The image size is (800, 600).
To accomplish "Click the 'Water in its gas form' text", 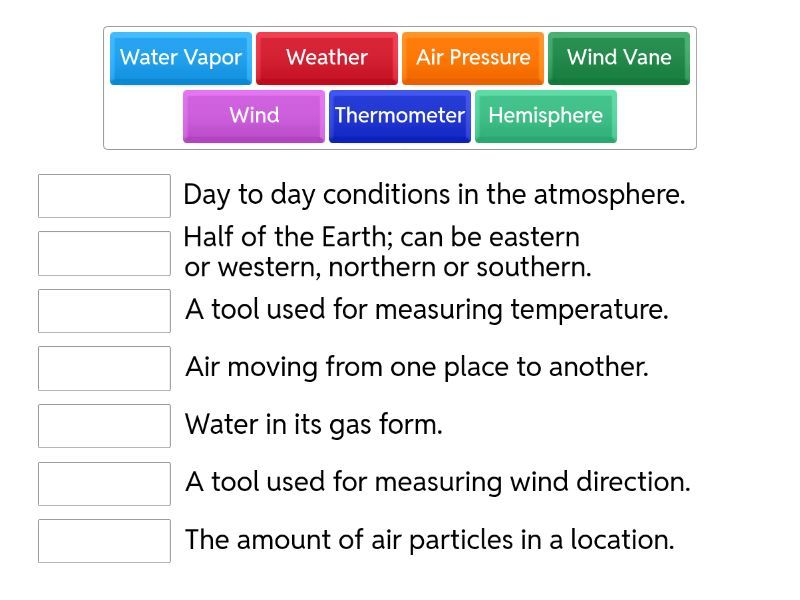I will tap(313, 425).
